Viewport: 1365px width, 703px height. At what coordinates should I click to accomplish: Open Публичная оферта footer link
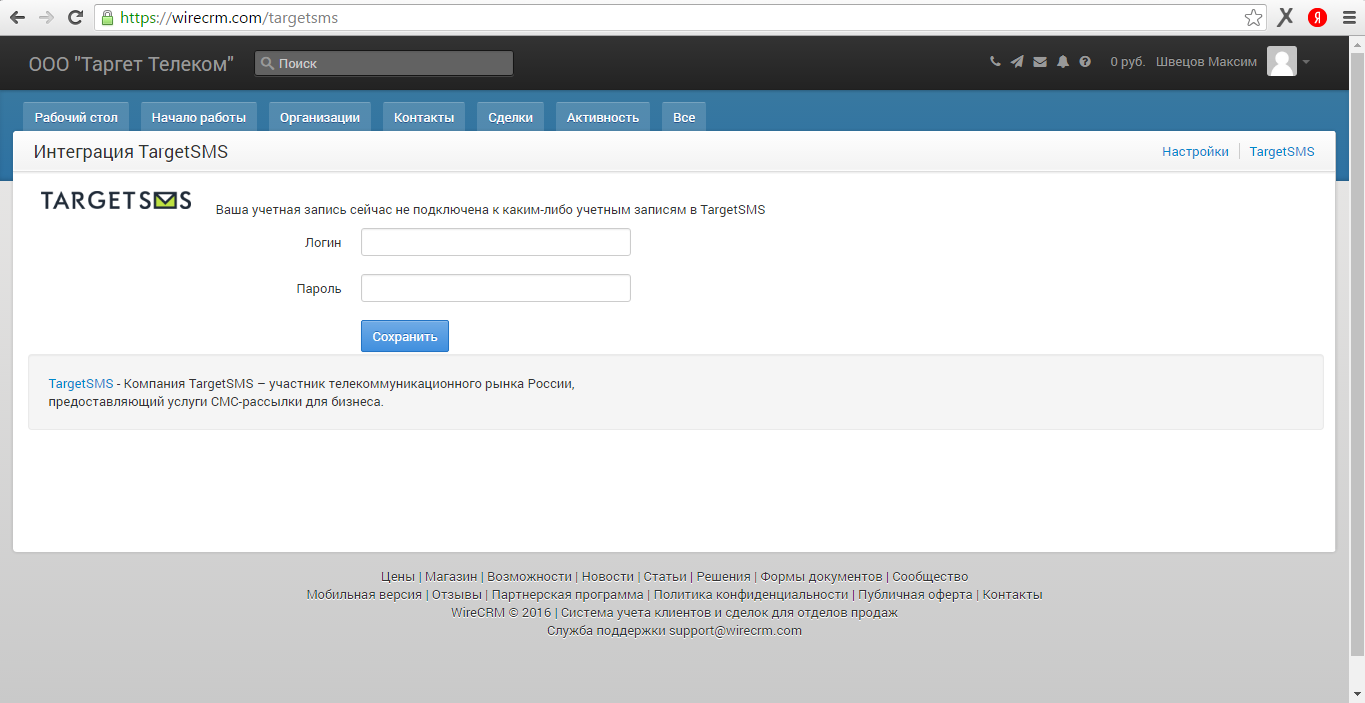pyautogui.click(x=915, y=595)
